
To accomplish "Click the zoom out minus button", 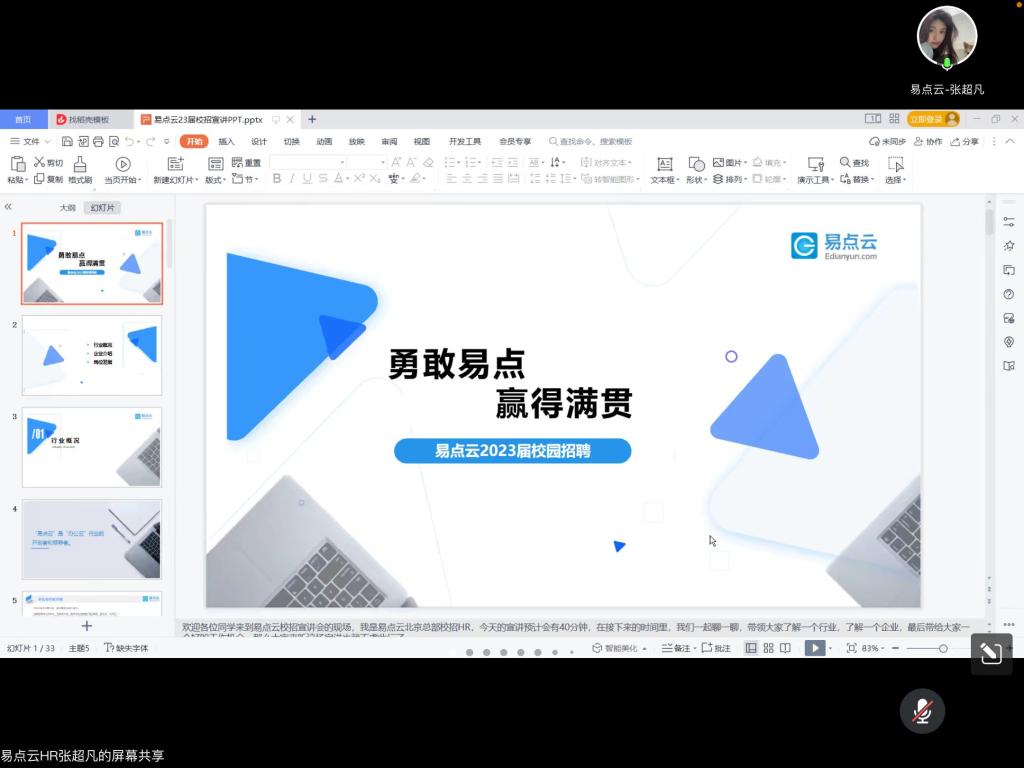I will point(895,648).
